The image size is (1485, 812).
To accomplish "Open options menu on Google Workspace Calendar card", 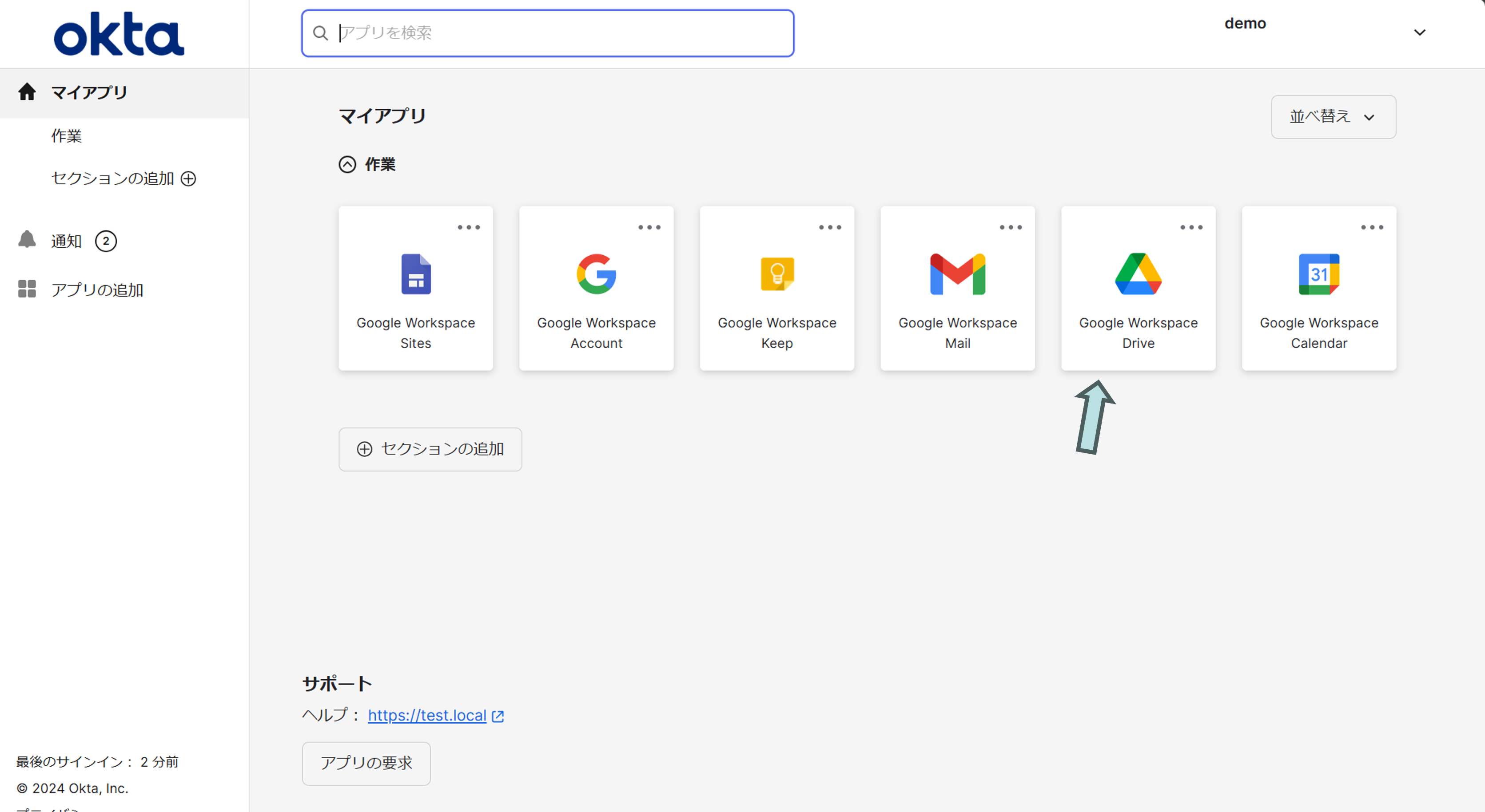I will coord(1372,228).
